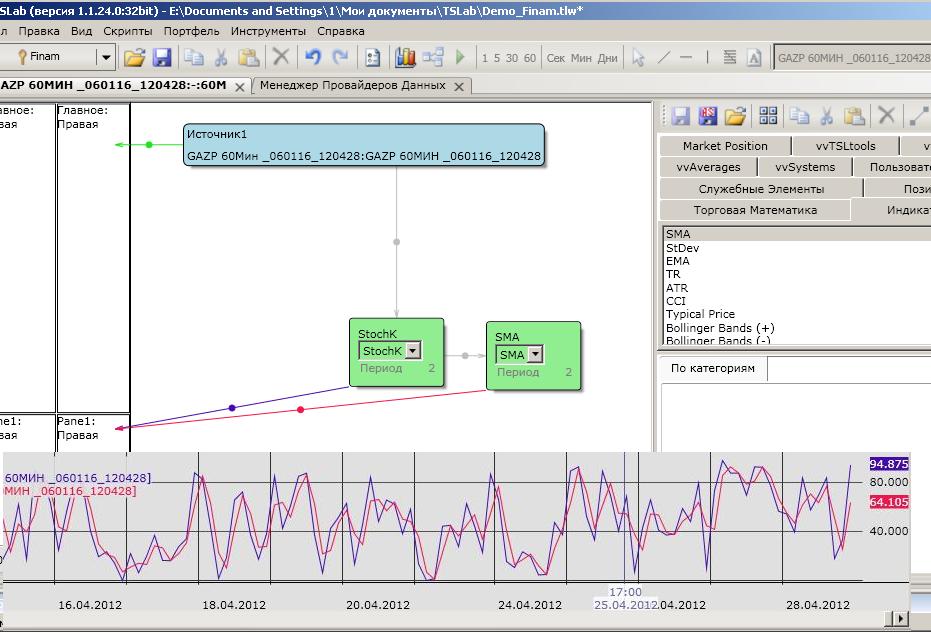Expand the StochK block dropdown
931x636 pixels.
pyautogui.click(x=413, y=351)
